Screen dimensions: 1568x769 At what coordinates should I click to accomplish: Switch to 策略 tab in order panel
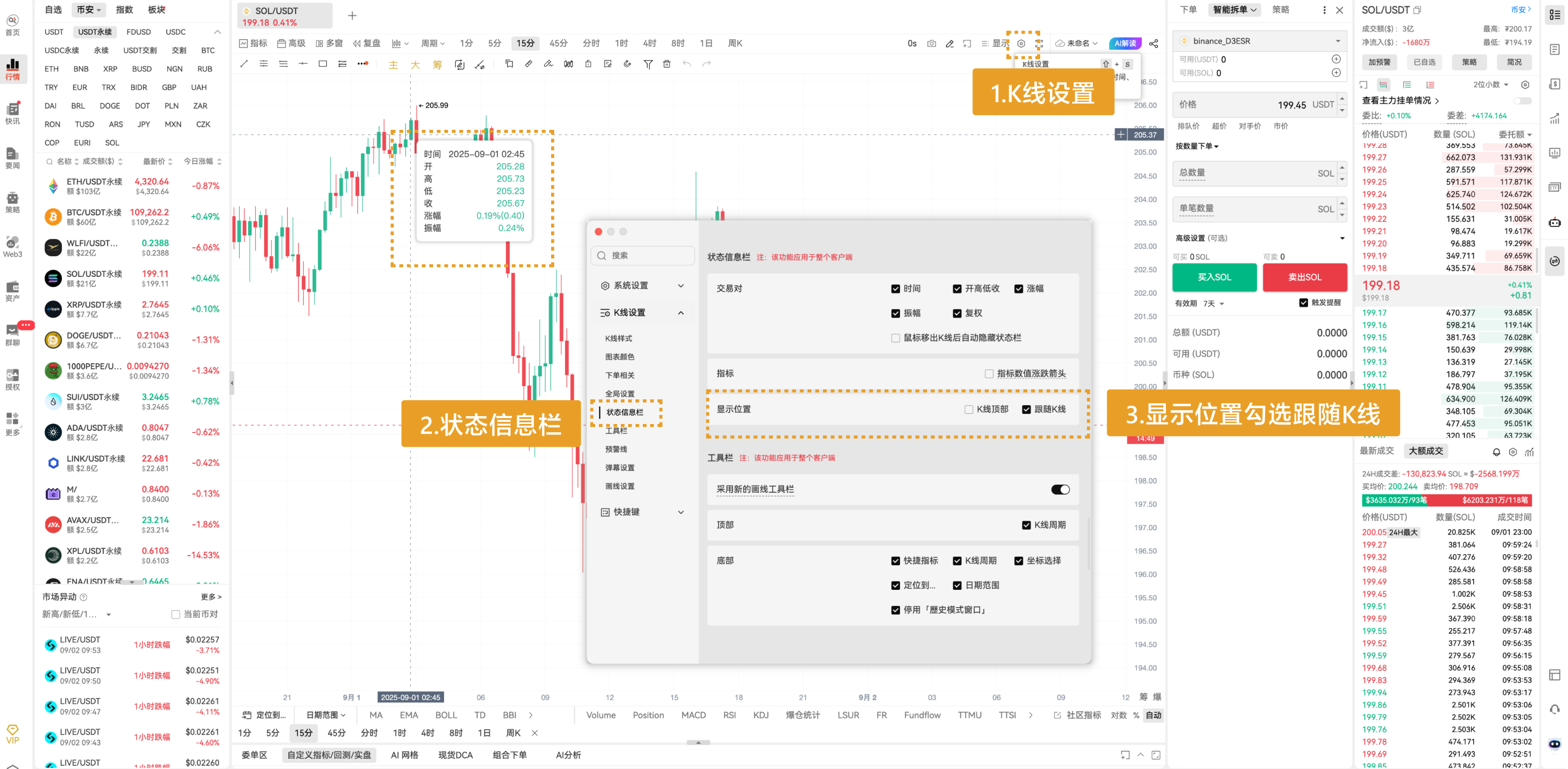[1280, 10]
